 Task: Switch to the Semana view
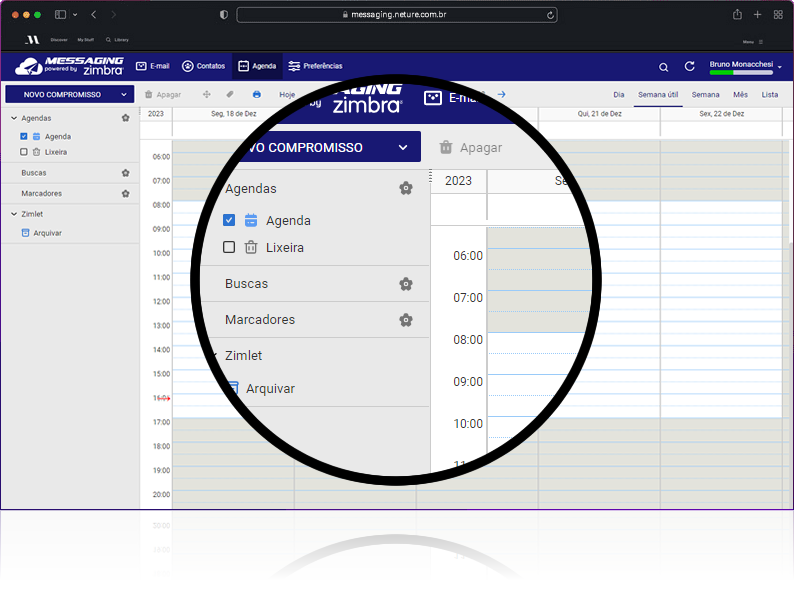click(705, 95)
